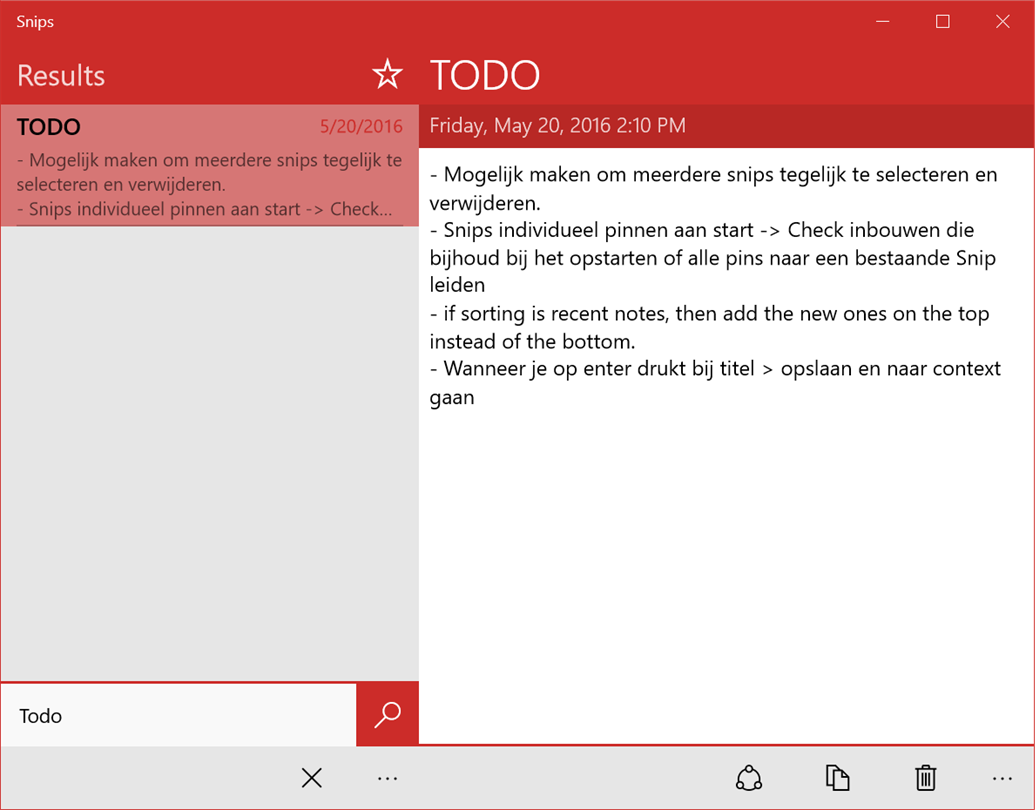Screen dimensions: 1035x810
Task: Click the date 5/20/2016 in result
Action: (x=361, y=126)
